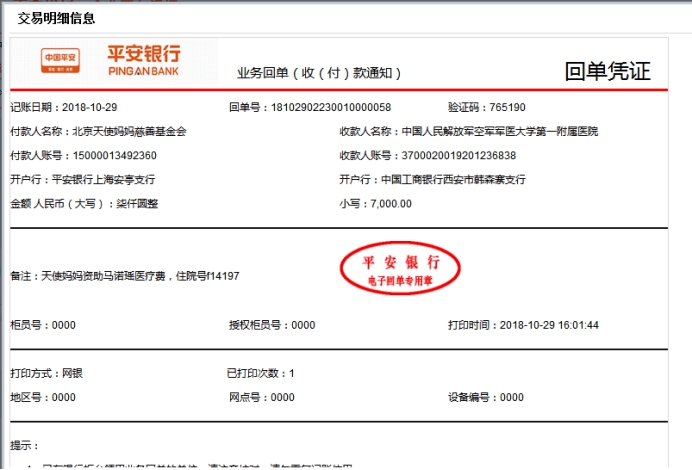This screenshot has height=470, width=692.
Task: Click the 柜员号 0000 field
Action: pos(43,325)
